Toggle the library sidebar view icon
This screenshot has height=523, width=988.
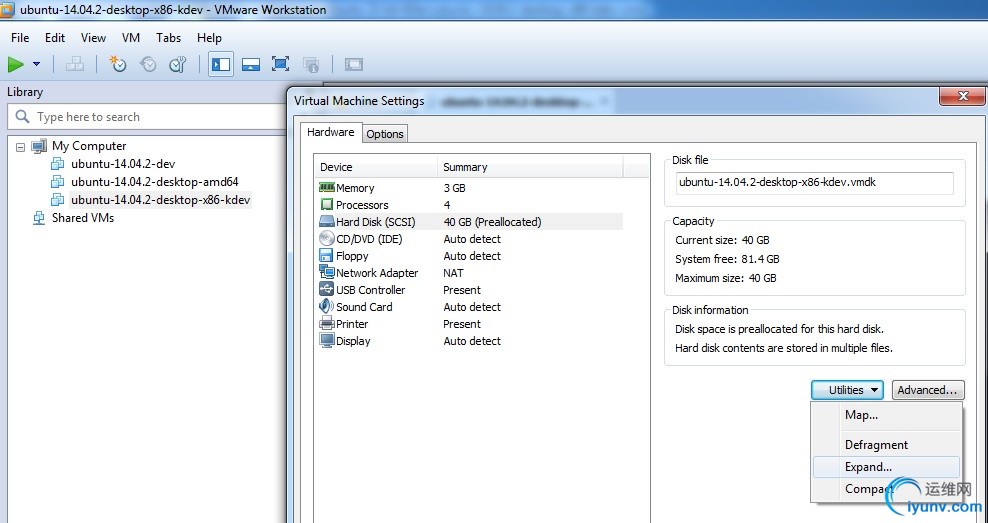pos(221,64)
